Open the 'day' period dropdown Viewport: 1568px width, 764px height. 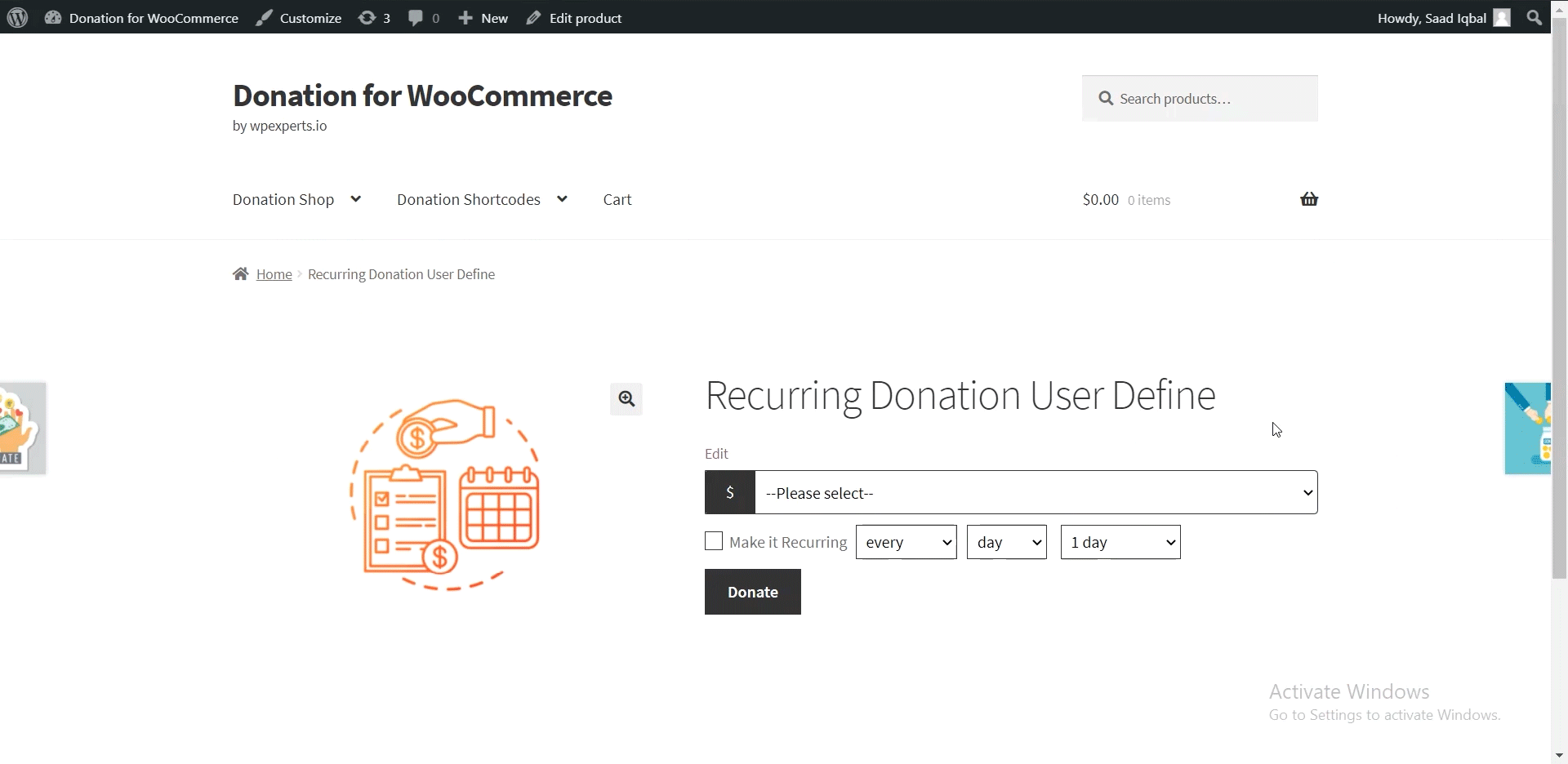point(1007,542)
